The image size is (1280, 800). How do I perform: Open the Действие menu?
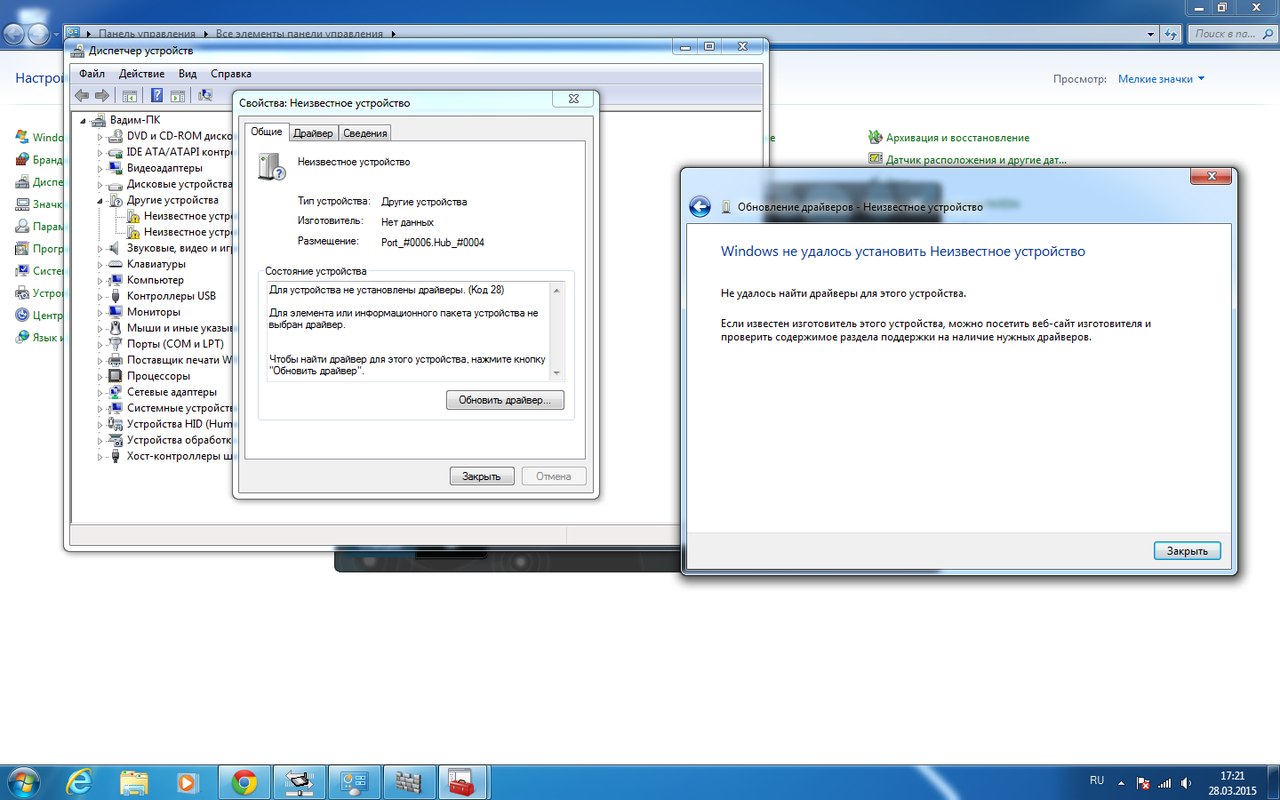click(x=141, y=74)
